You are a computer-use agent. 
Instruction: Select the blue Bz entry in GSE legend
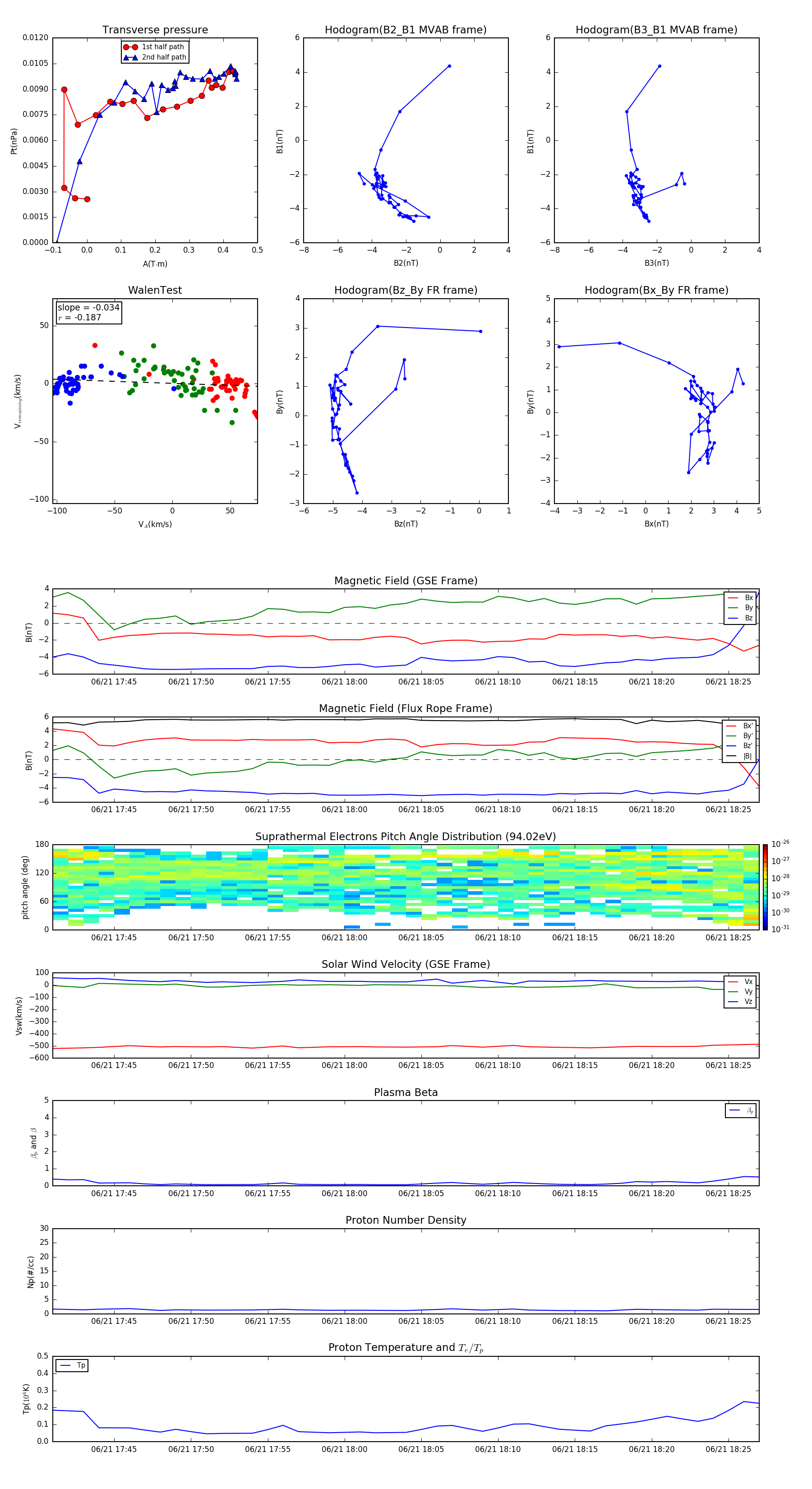(740, 618)
